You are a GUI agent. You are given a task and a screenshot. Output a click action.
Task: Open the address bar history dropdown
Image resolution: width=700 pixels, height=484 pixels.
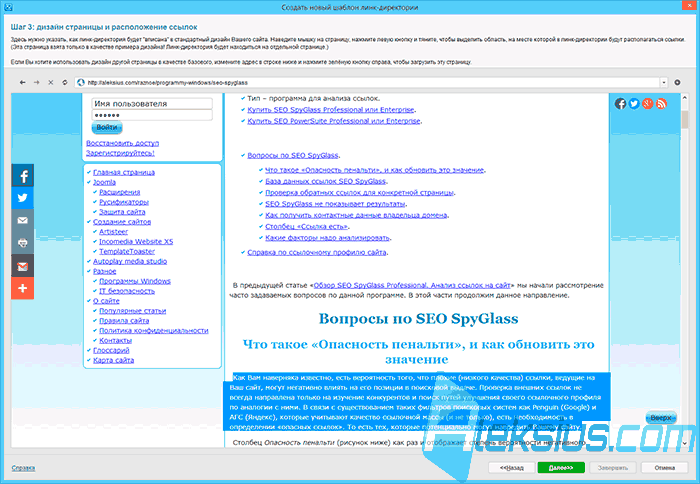tap(664, 83)
